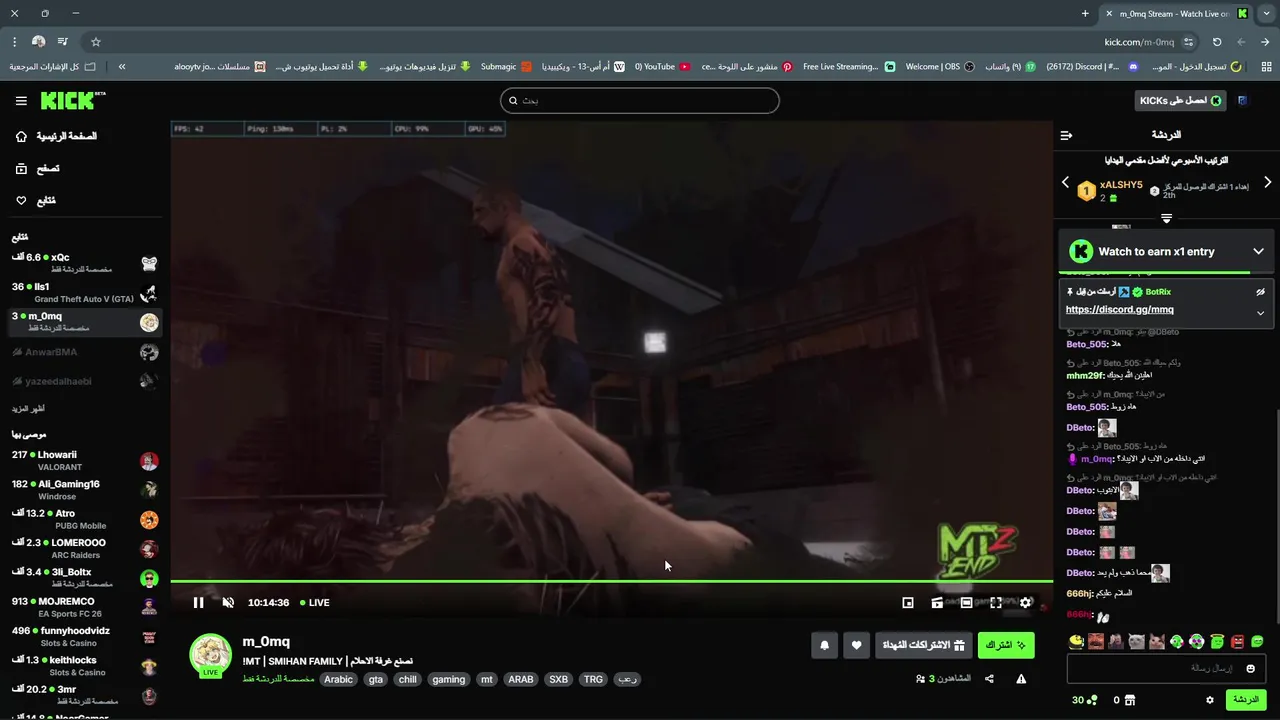This screenshot has height=720, width=1280.
Task: Expand bookmarks overflow chevron
Action: point(122,67)
